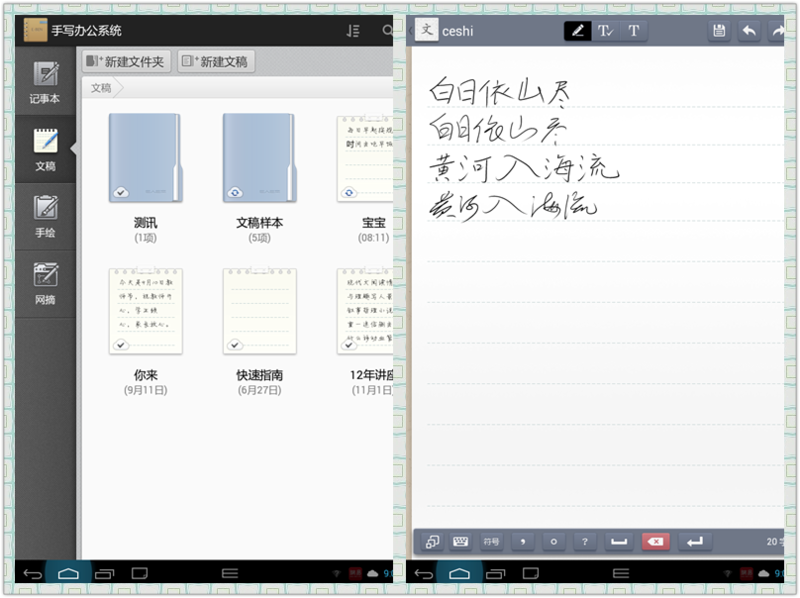Open the 手绘 drawing section
The image size is (800, 598).
pyautogui.click(x=45, y=216)
